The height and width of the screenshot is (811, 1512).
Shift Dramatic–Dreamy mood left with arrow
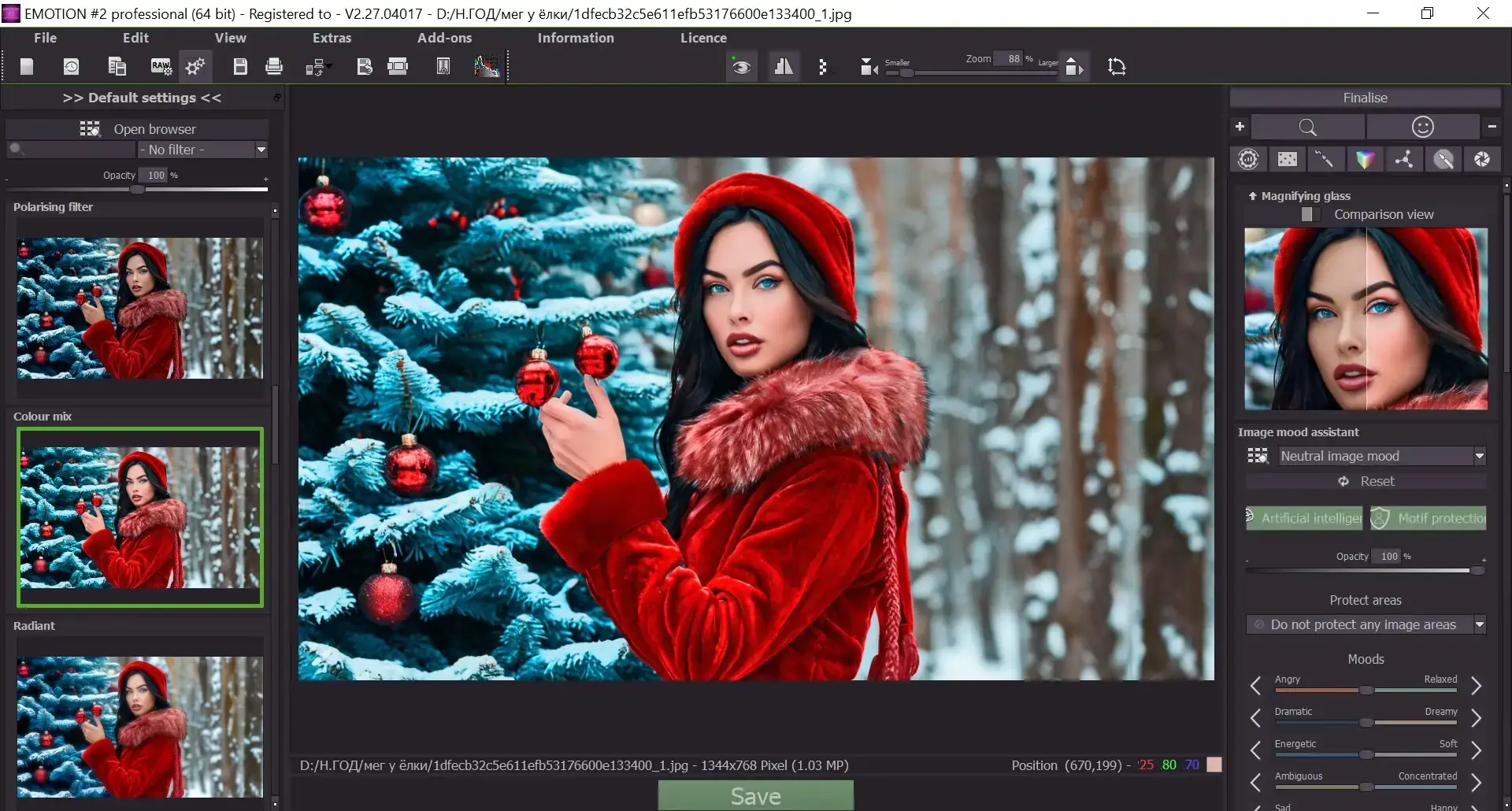[x=1255, y=718]
